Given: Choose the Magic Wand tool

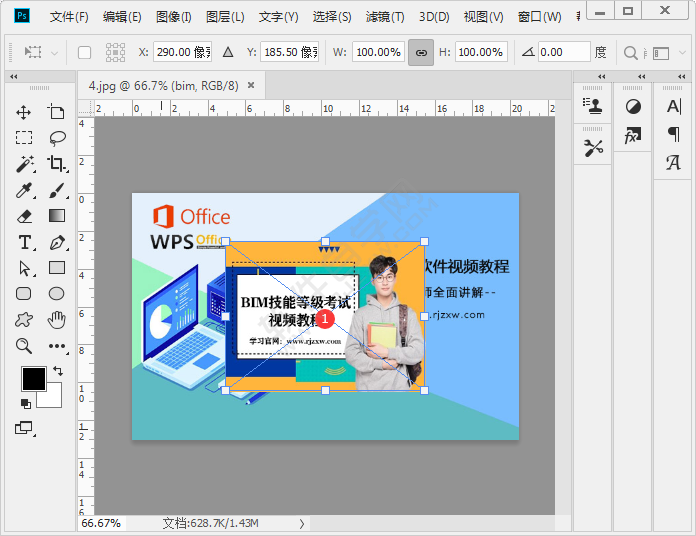Looking at the screenshot, I should [x=24, y=164].
